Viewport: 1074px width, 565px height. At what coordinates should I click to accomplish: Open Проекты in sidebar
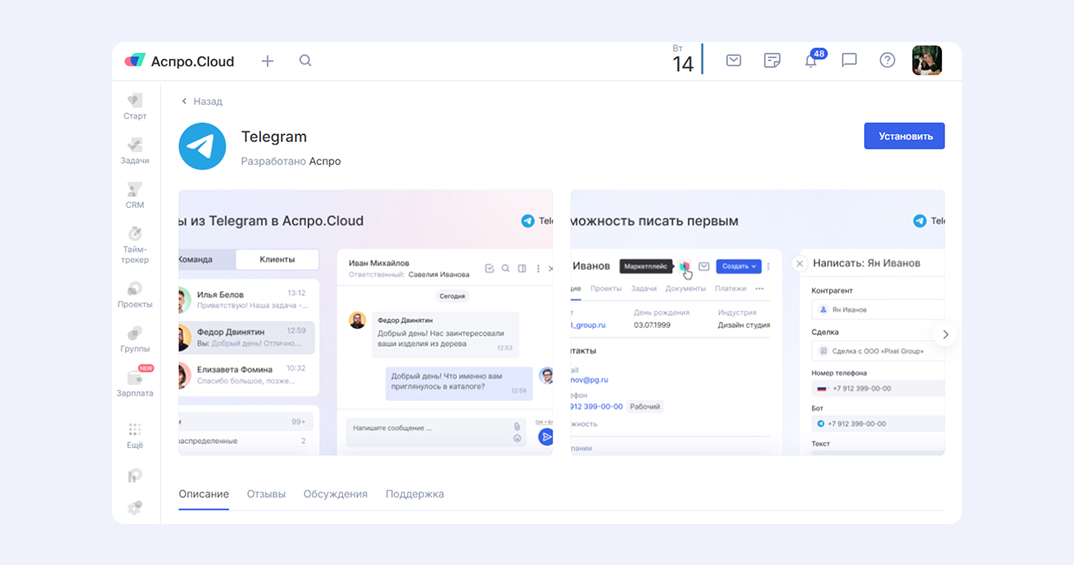tap(135, 295)
